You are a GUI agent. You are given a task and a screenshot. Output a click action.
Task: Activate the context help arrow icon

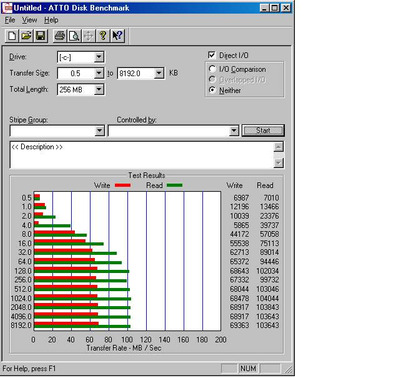click(x=117, y=35)
